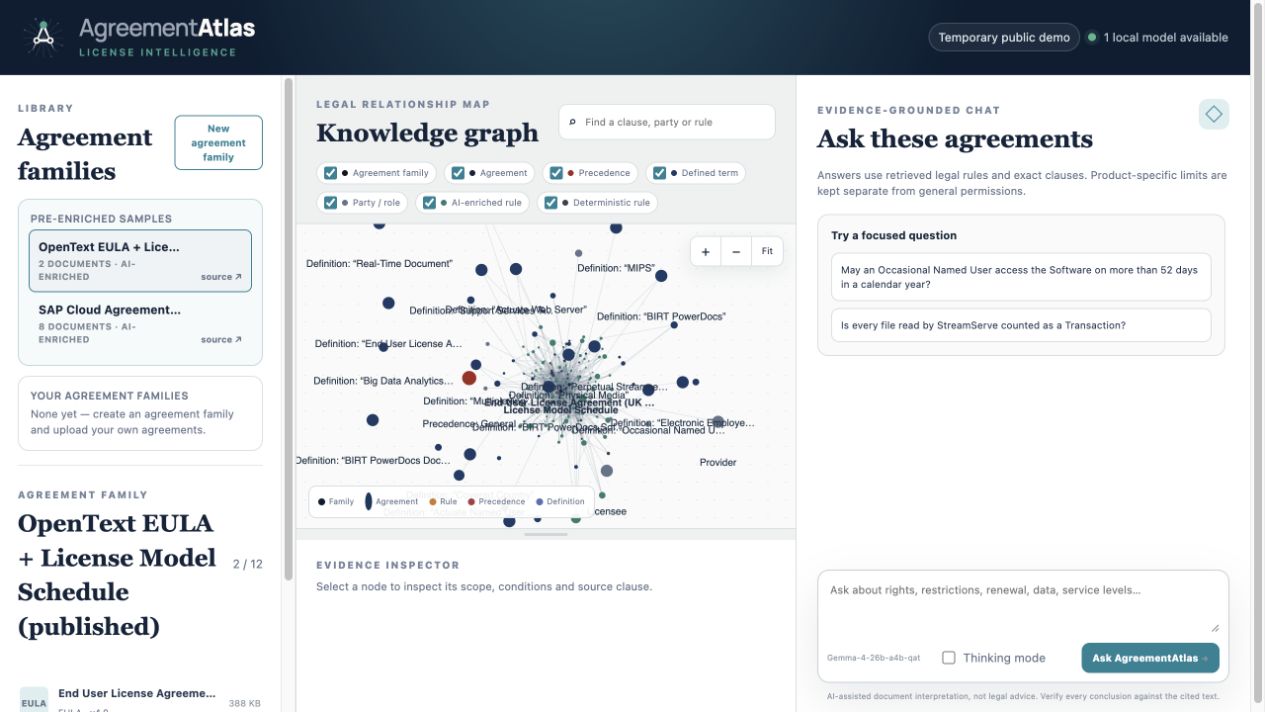Toggle the AI-enriched rule filter checkbox
Viewport: 1265px width, 712px height.
point(429,202)
